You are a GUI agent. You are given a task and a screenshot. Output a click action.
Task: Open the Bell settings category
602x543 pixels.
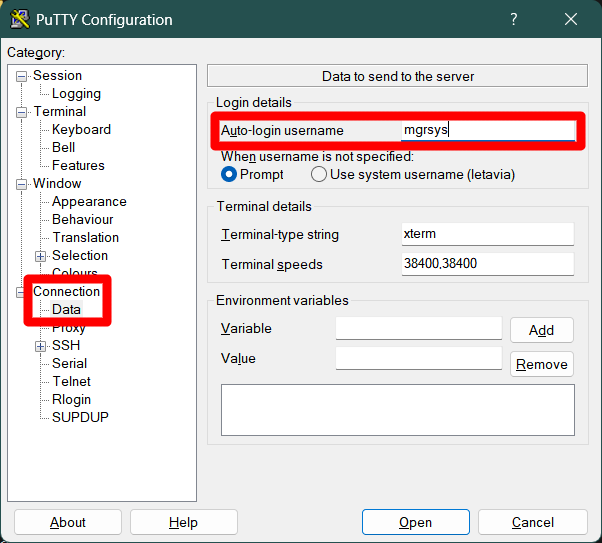[x=63, y=147]
